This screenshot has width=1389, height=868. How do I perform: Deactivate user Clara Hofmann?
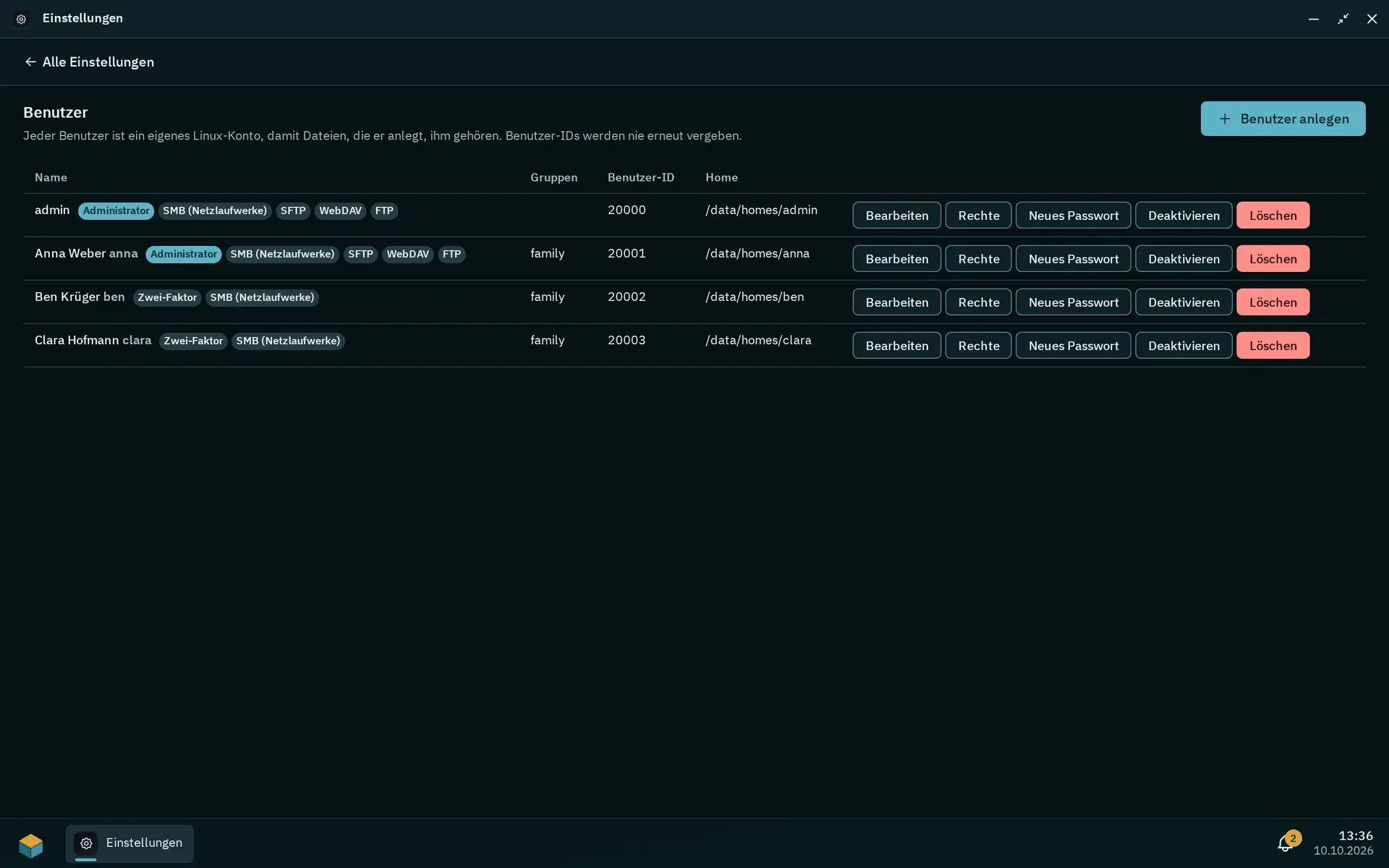1184,346
